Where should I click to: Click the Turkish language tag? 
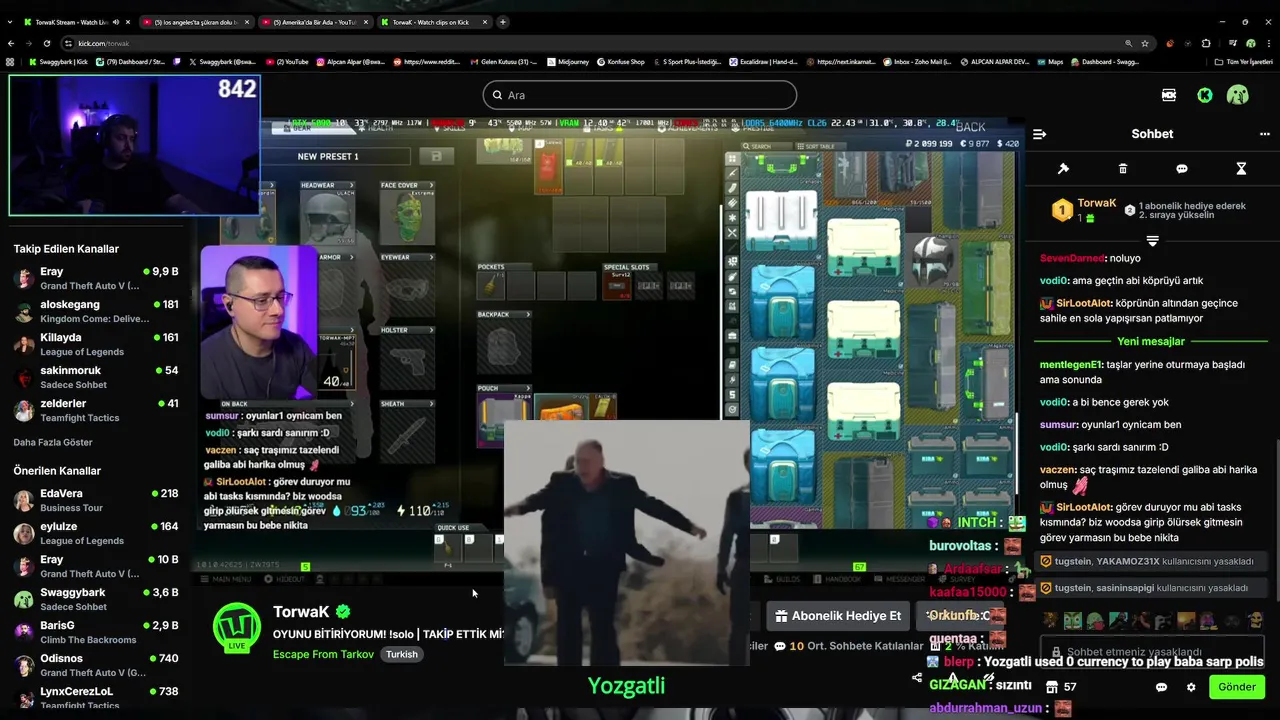pos(402,654)
